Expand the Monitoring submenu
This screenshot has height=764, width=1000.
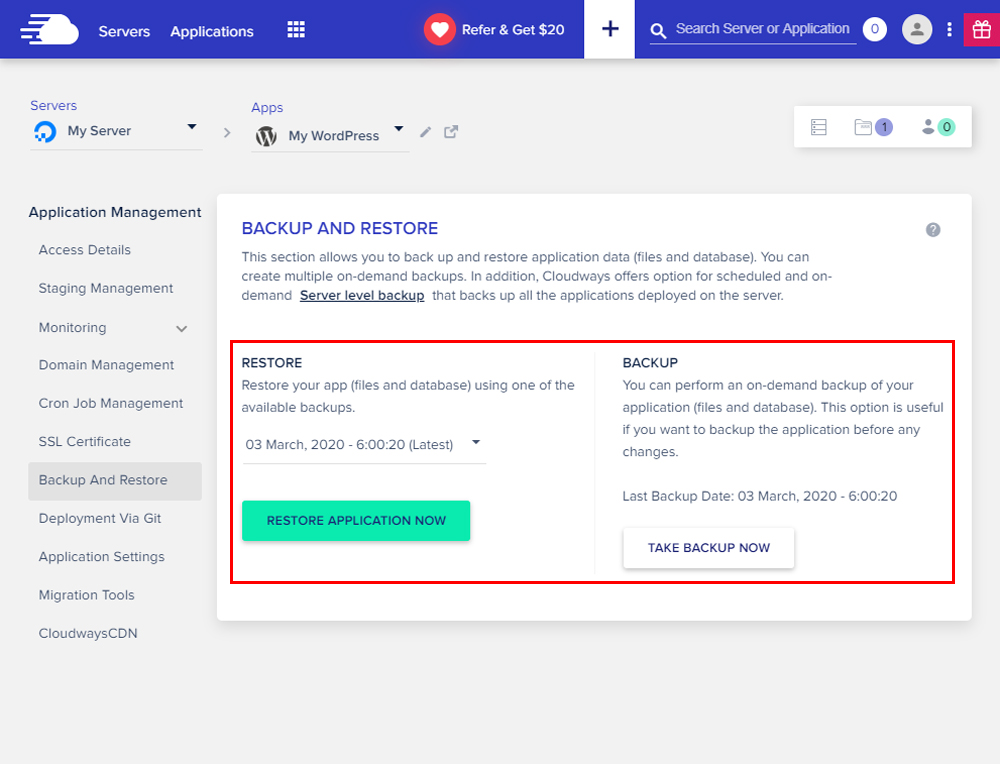pos(182,328)
